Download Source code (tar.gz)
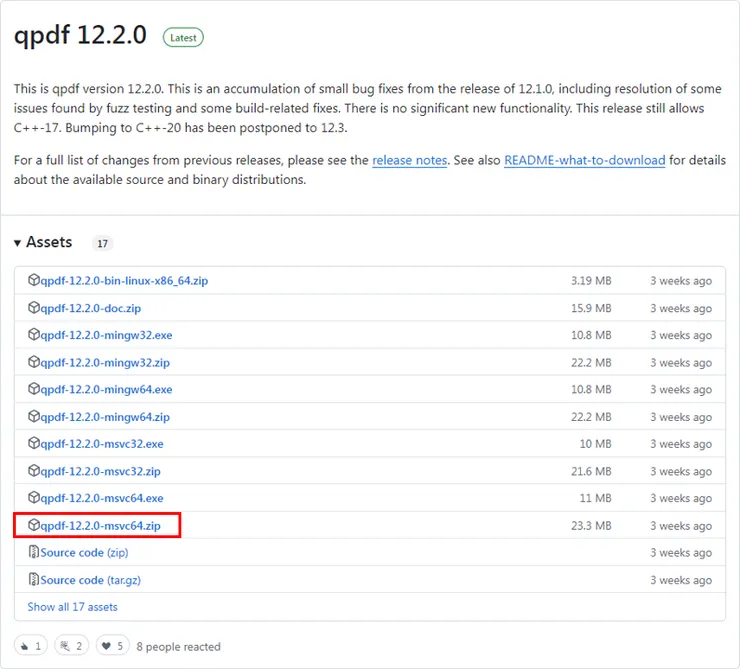 tap(91, 580)
